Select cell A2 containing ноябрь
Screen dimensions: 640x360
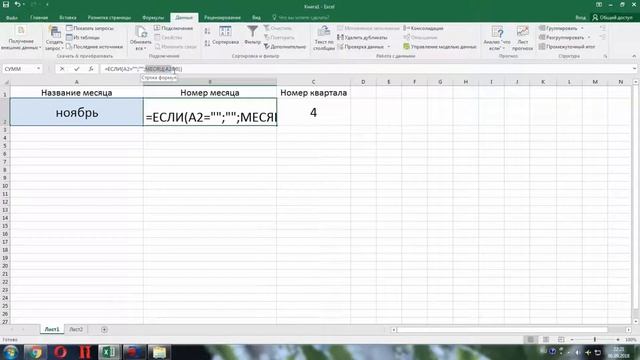click(x=77, y=112)
